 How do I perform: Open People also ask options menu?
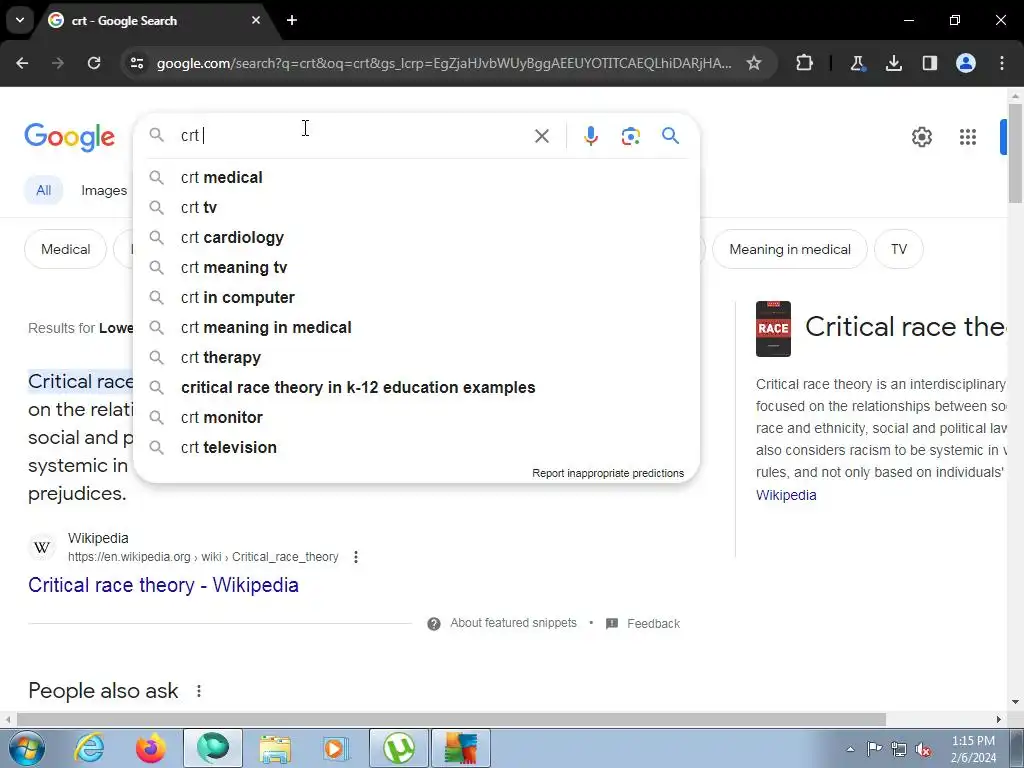coord(199,690)
